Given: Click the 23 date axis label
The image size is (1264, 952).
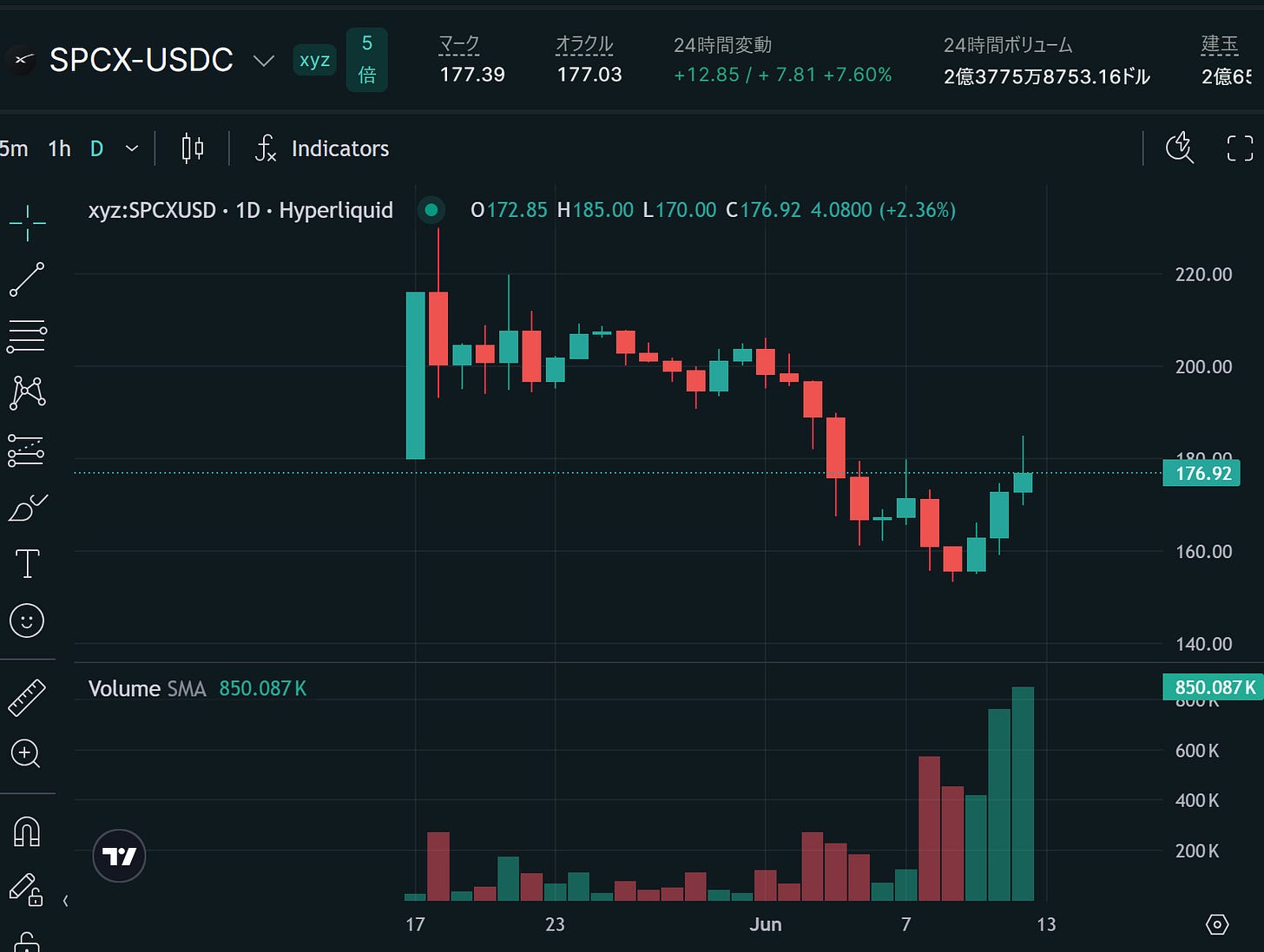Looking at the screenshot, I should (x=555, y=924).
